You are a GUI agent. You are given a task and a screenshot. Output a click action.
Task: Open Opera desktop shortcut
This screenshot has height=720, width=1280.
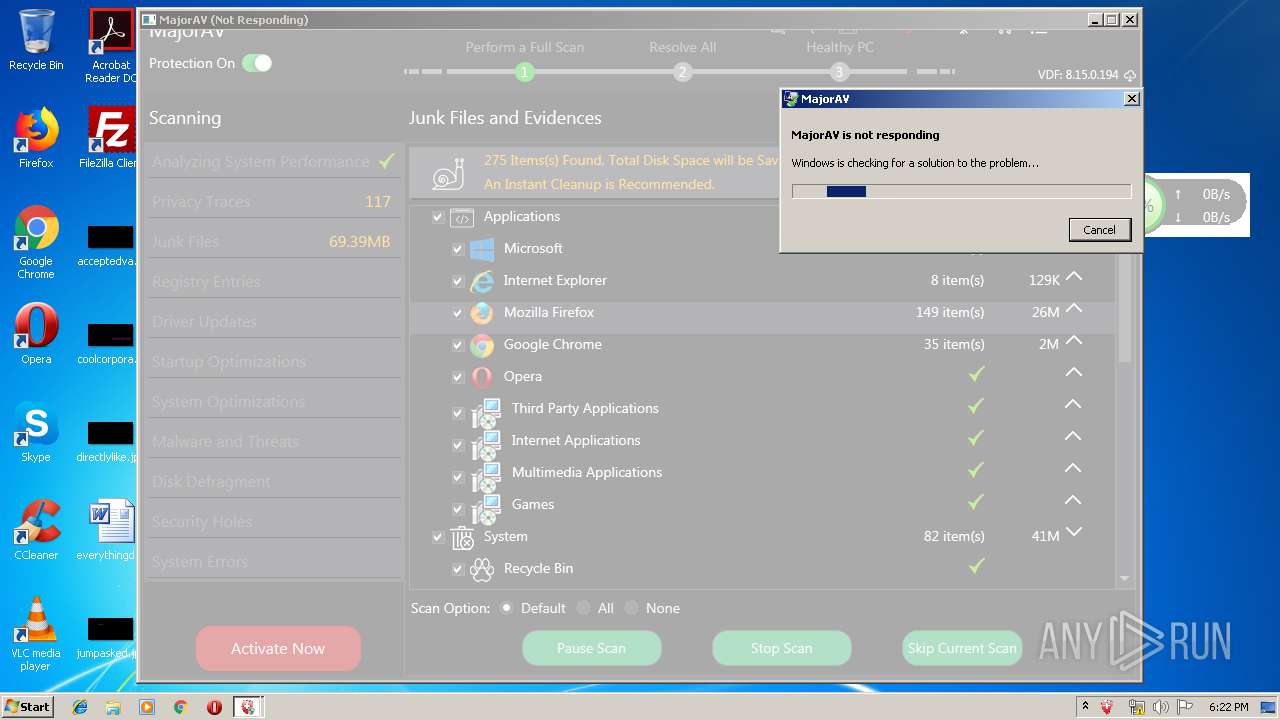36,334
